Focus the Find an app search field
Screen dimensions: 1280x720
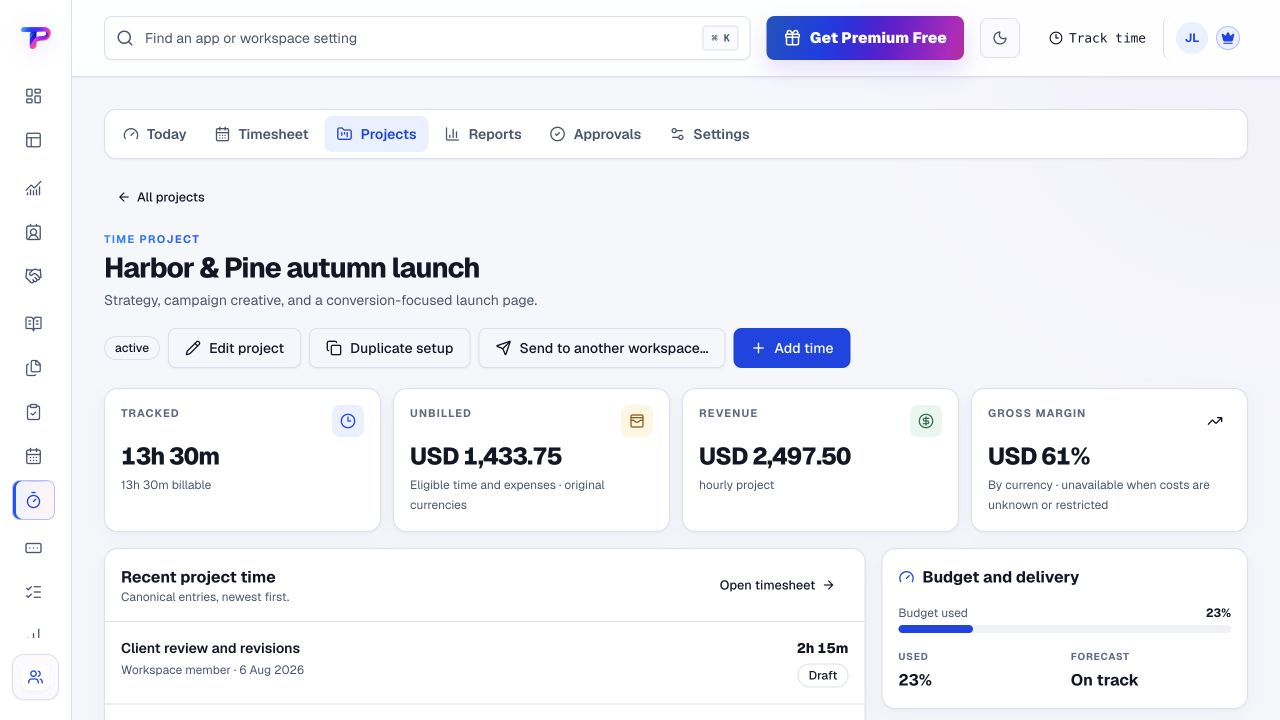tap(427, 38)
